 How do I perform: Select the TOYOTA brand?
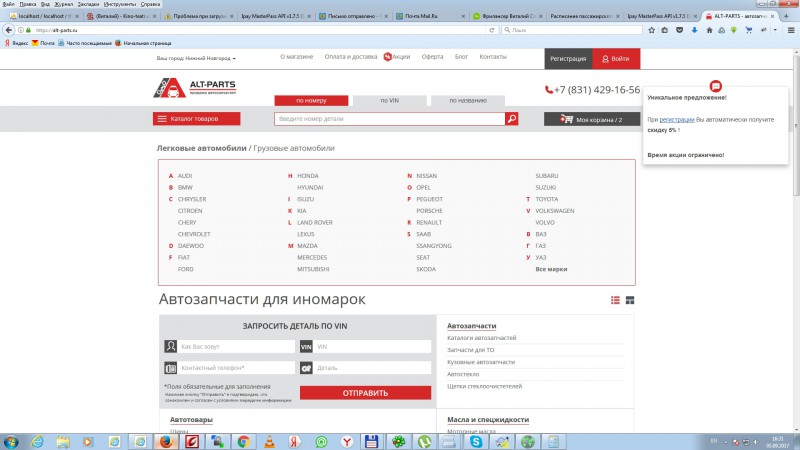pos(546,199)
